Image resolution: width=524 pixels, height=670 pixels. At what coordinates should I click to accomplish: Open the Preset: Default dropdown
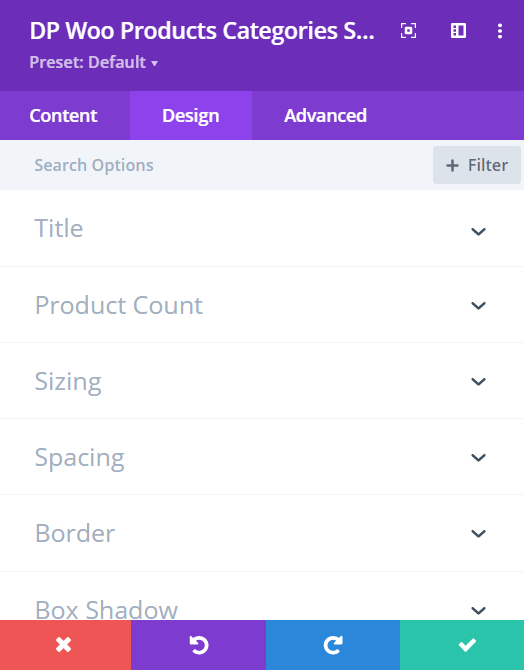(x=94, y=62)
